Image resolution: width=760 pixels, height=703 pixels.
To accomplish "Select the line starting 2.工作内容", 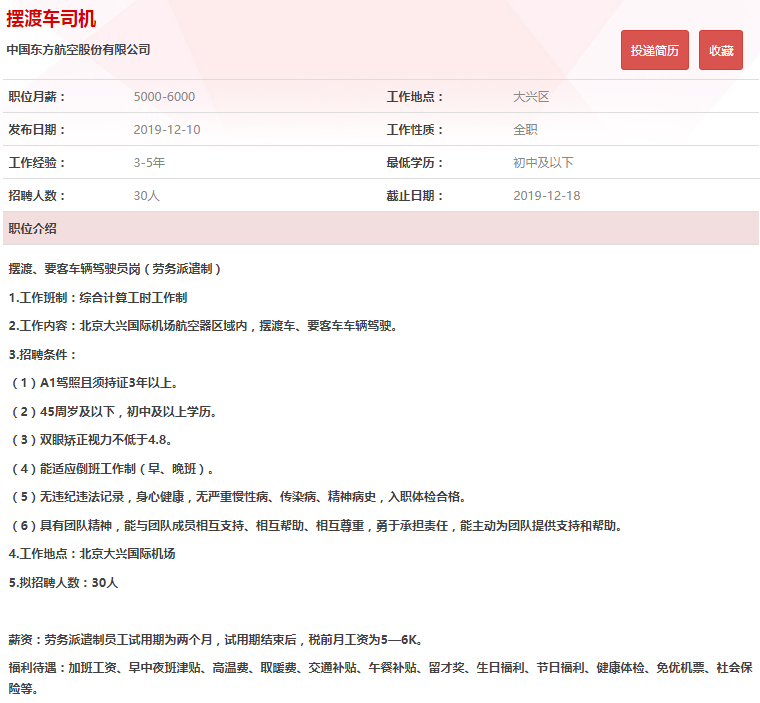I will coord(203,326).
